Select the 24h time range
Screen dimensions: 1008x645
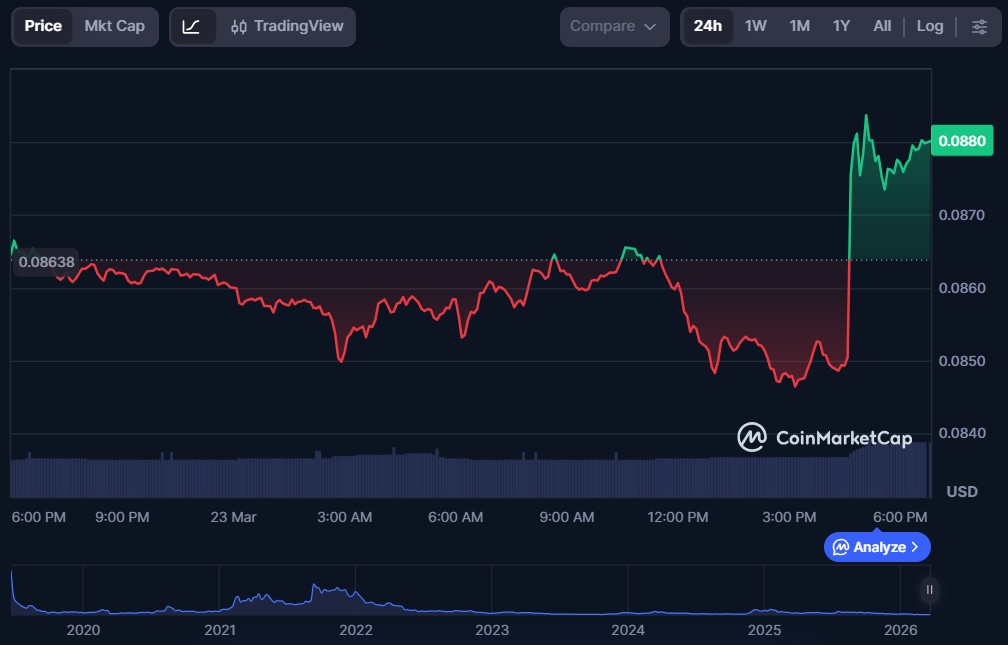pyautogui.click(x=708, y=27)
